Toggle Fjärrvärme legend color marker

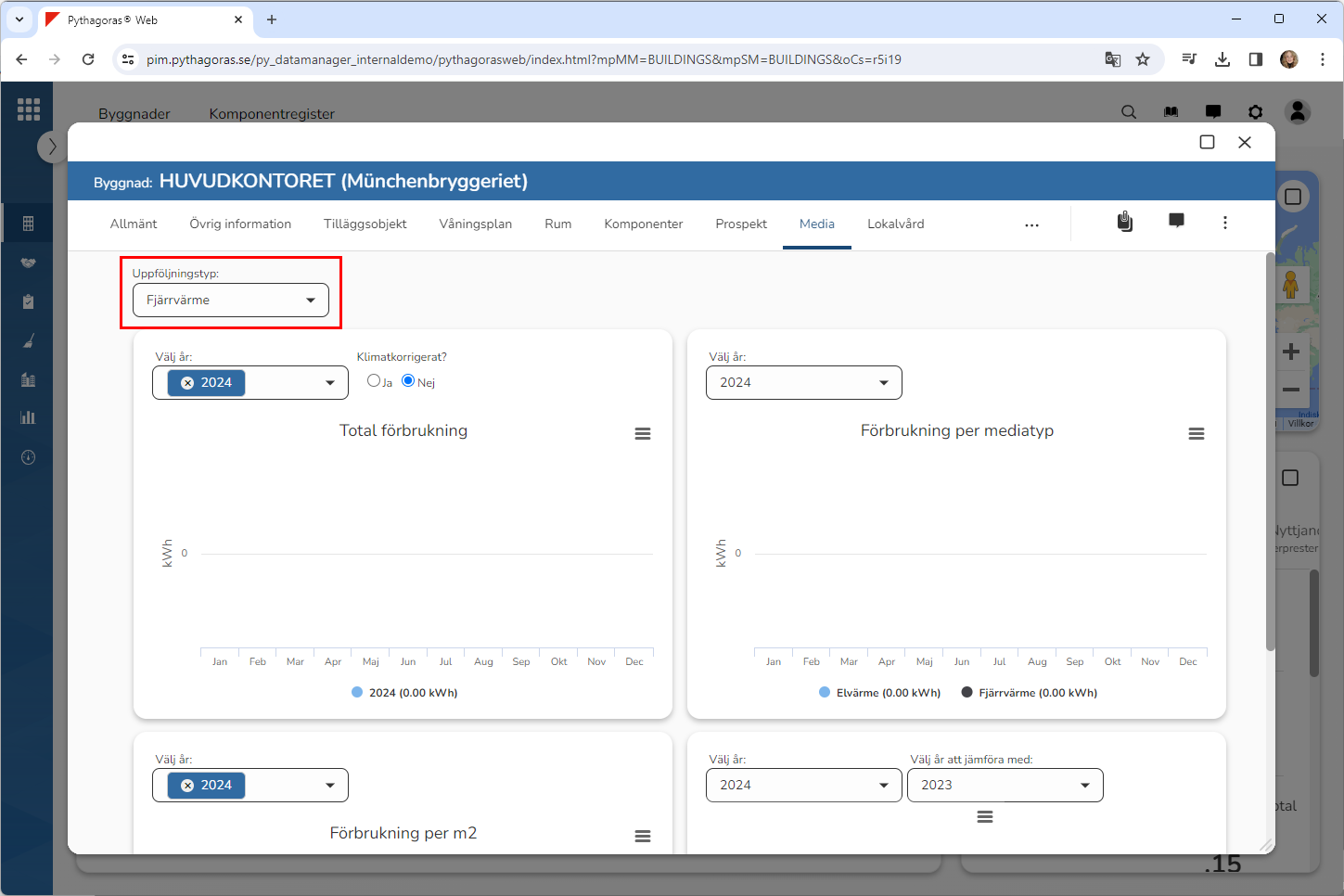966,693
